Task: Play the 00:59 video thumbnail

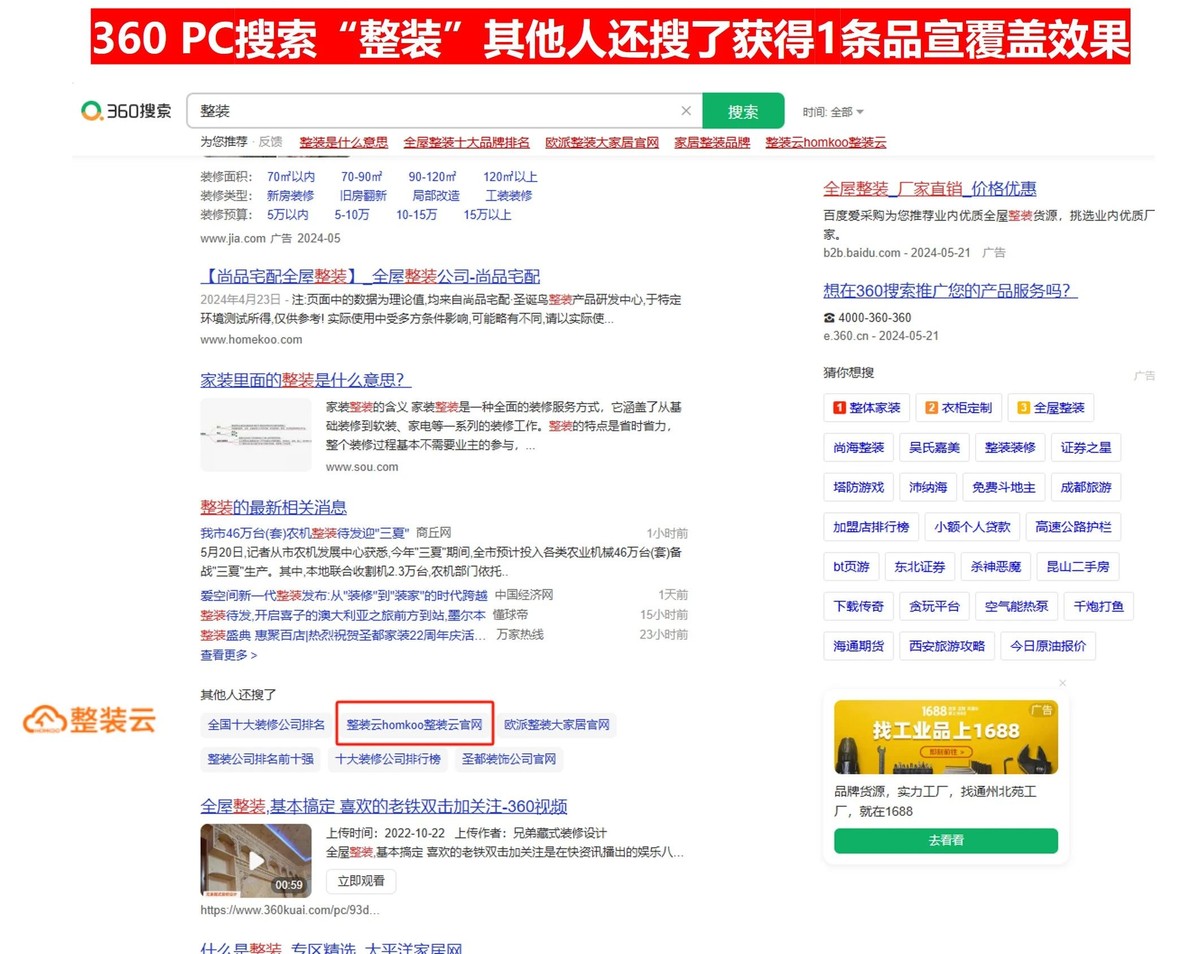Action: coord(256,860)
